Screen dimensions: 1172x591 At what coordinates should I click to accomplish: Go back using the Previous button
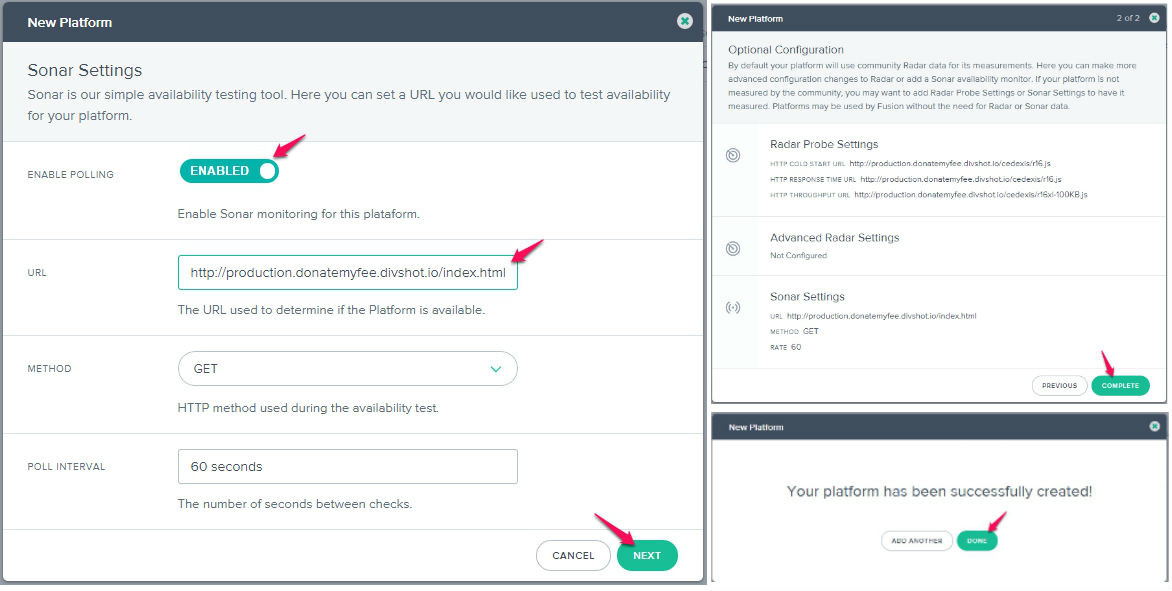pos(1059,385)
